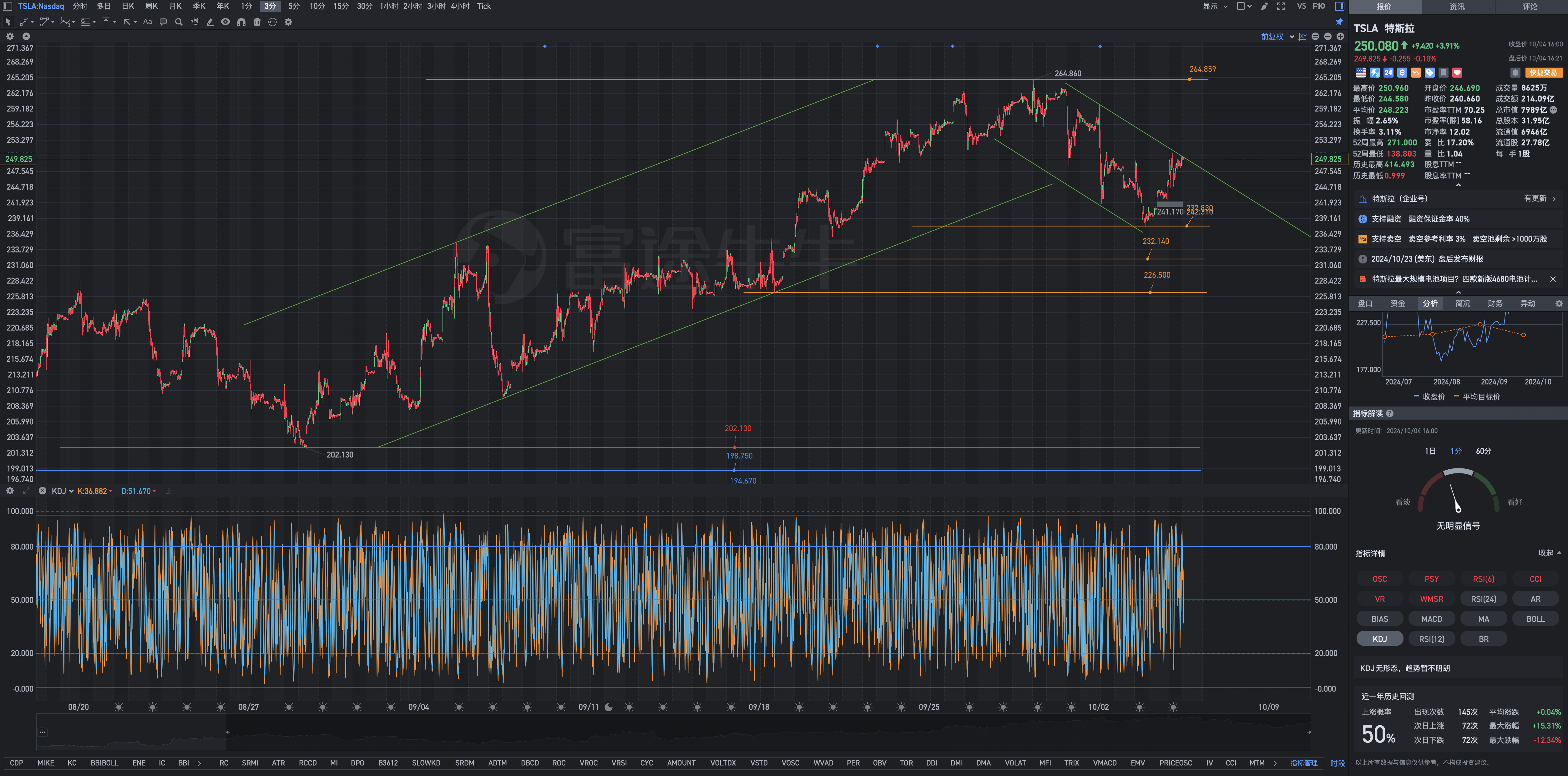
Task: Open KDJ indicator pane settings gear
Action: pos(10,491)
